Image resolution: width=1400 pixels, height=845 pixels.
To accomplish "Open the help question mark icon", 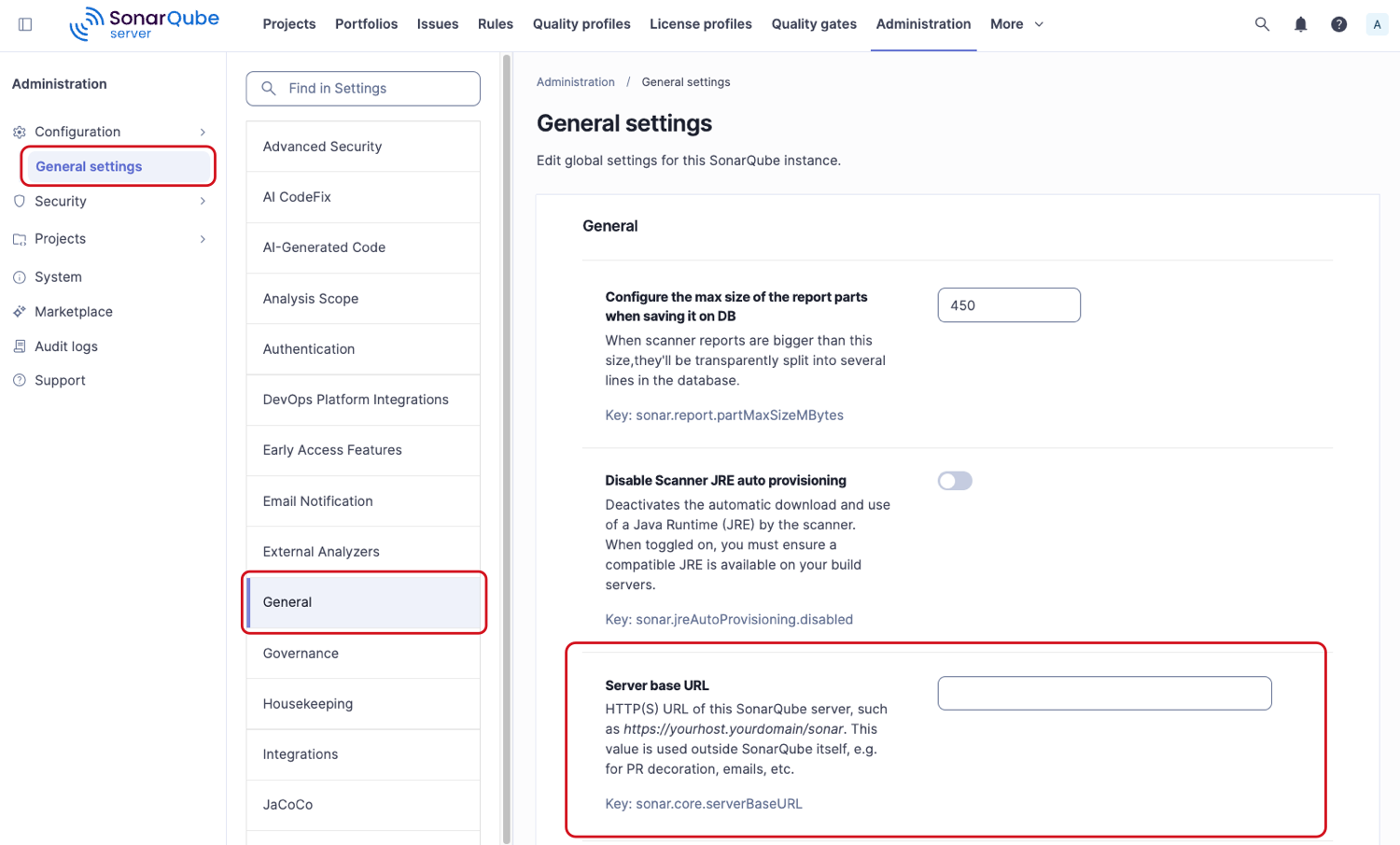I will click(1338, 24).
